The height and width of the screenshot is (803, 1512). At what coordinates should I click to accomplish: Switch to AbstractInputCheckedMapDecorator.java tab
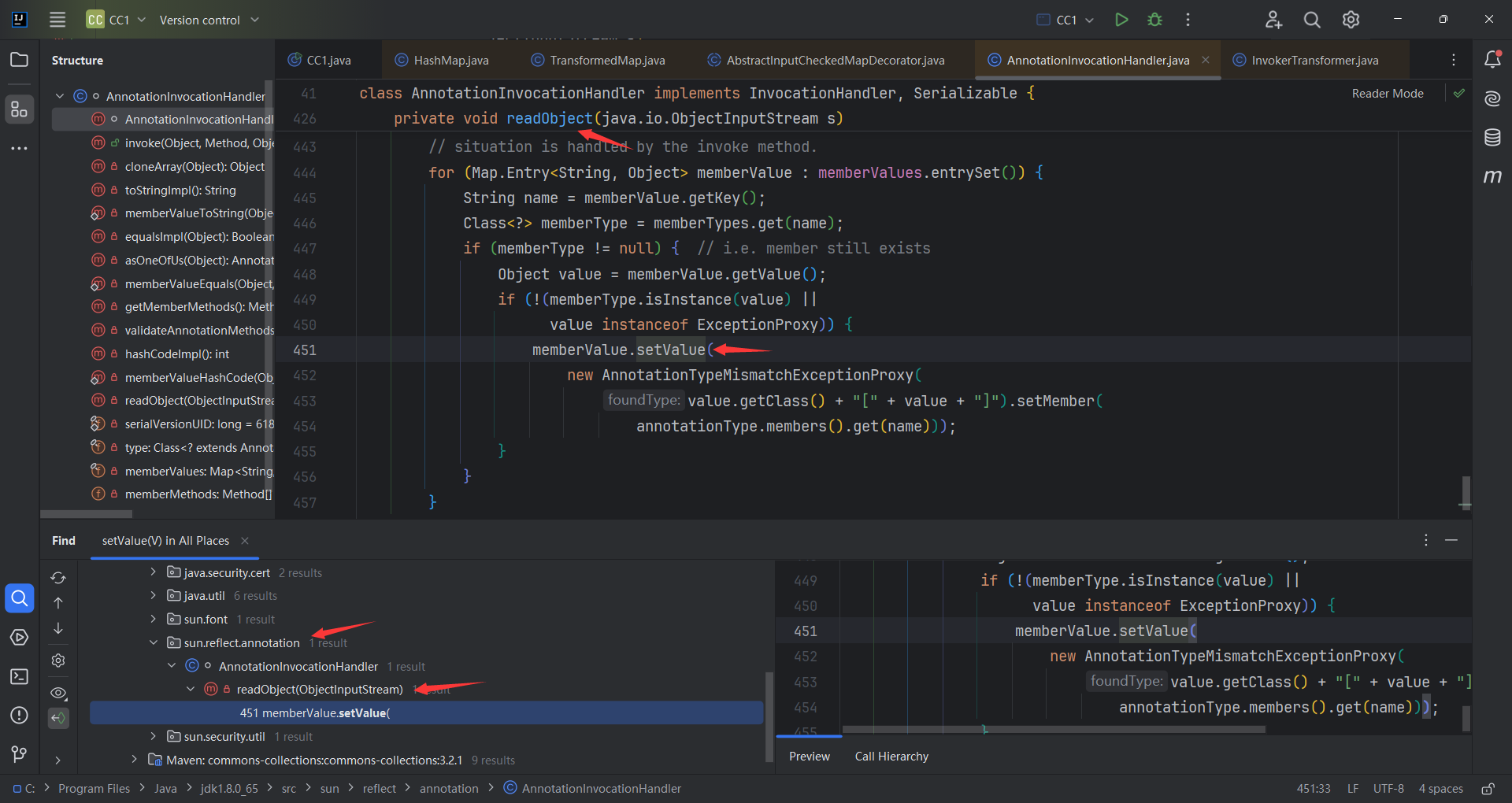(827, 61)
